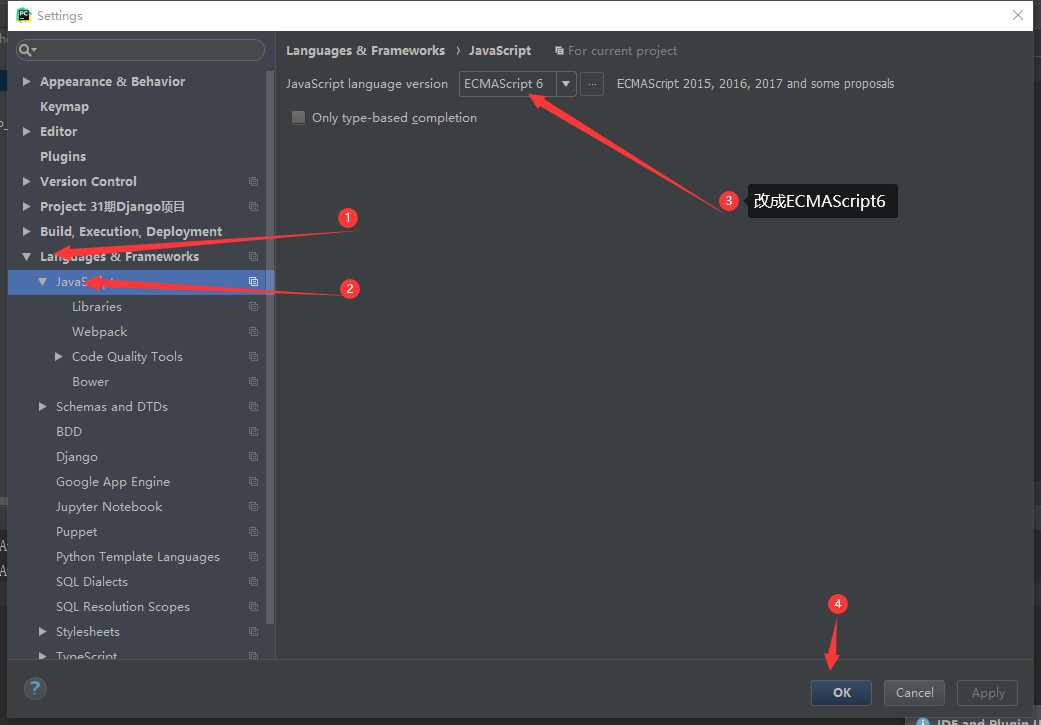
Task: Click the search magnifier icon in settings
Action: (27, 50)
